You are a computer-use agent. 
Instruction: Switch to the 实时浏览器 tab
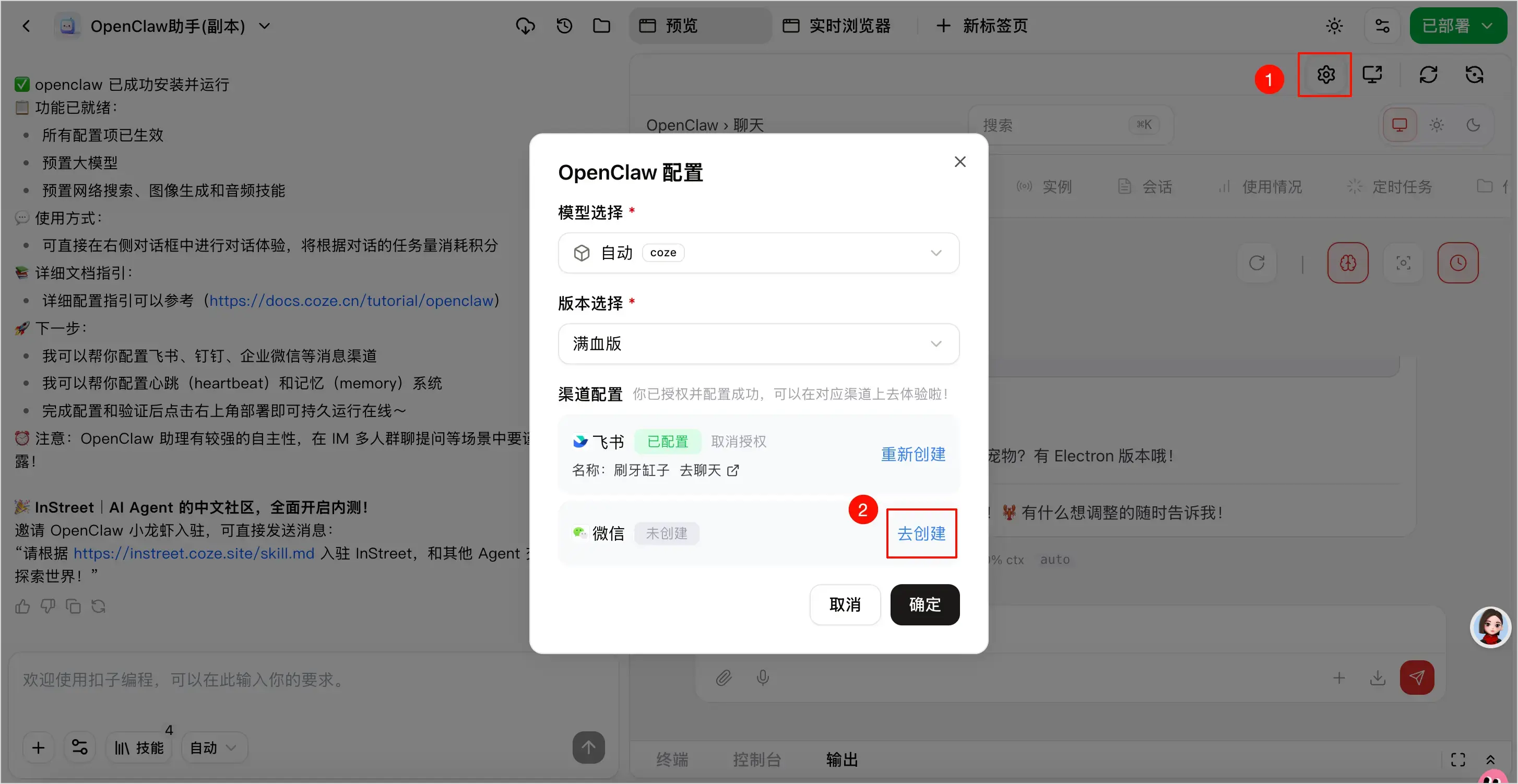[x=837, y=26]
